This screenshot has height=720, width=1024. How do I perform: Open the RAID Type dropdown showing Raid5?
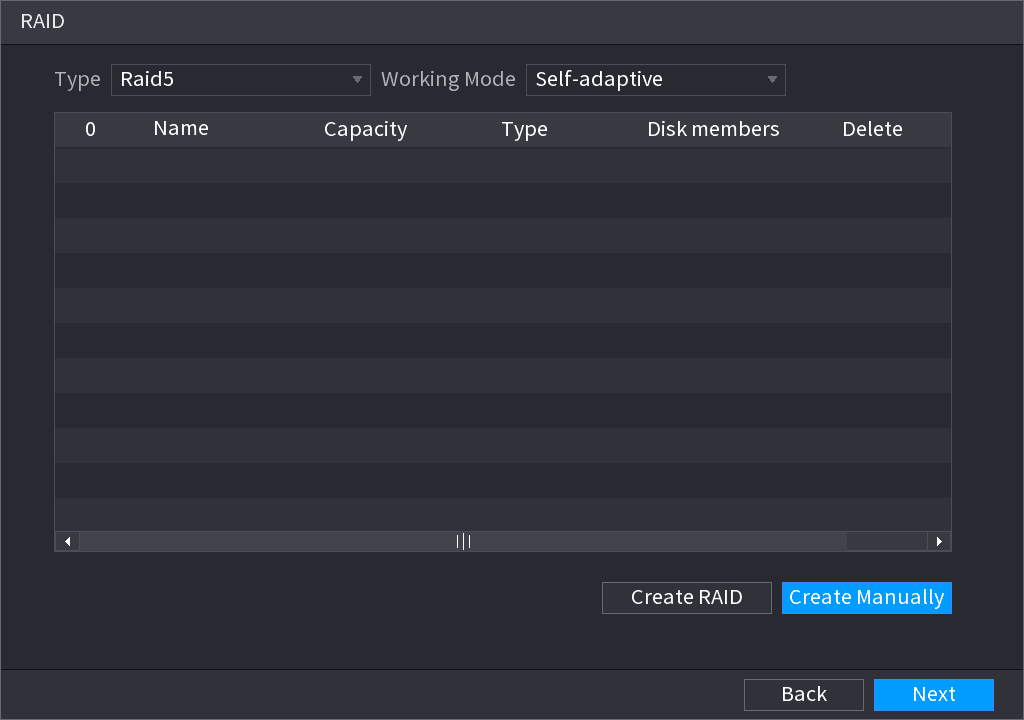pos(240,80)
